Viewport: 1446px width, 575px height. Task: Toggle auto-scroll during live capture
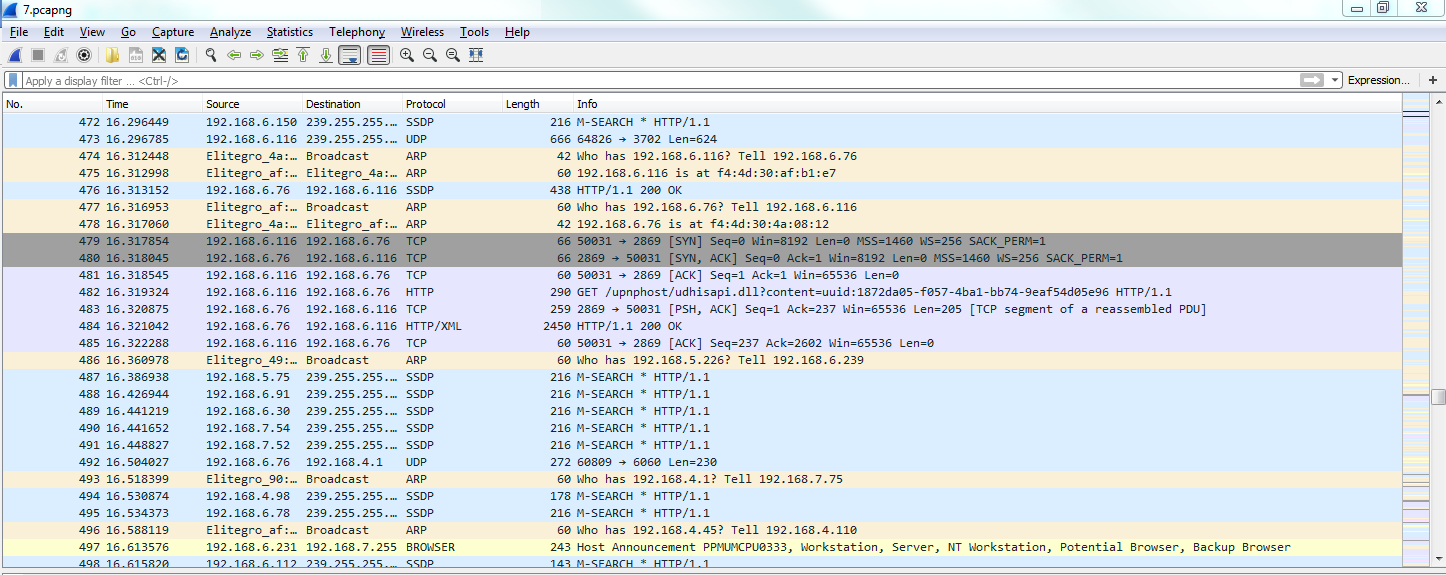pos(349,55)
